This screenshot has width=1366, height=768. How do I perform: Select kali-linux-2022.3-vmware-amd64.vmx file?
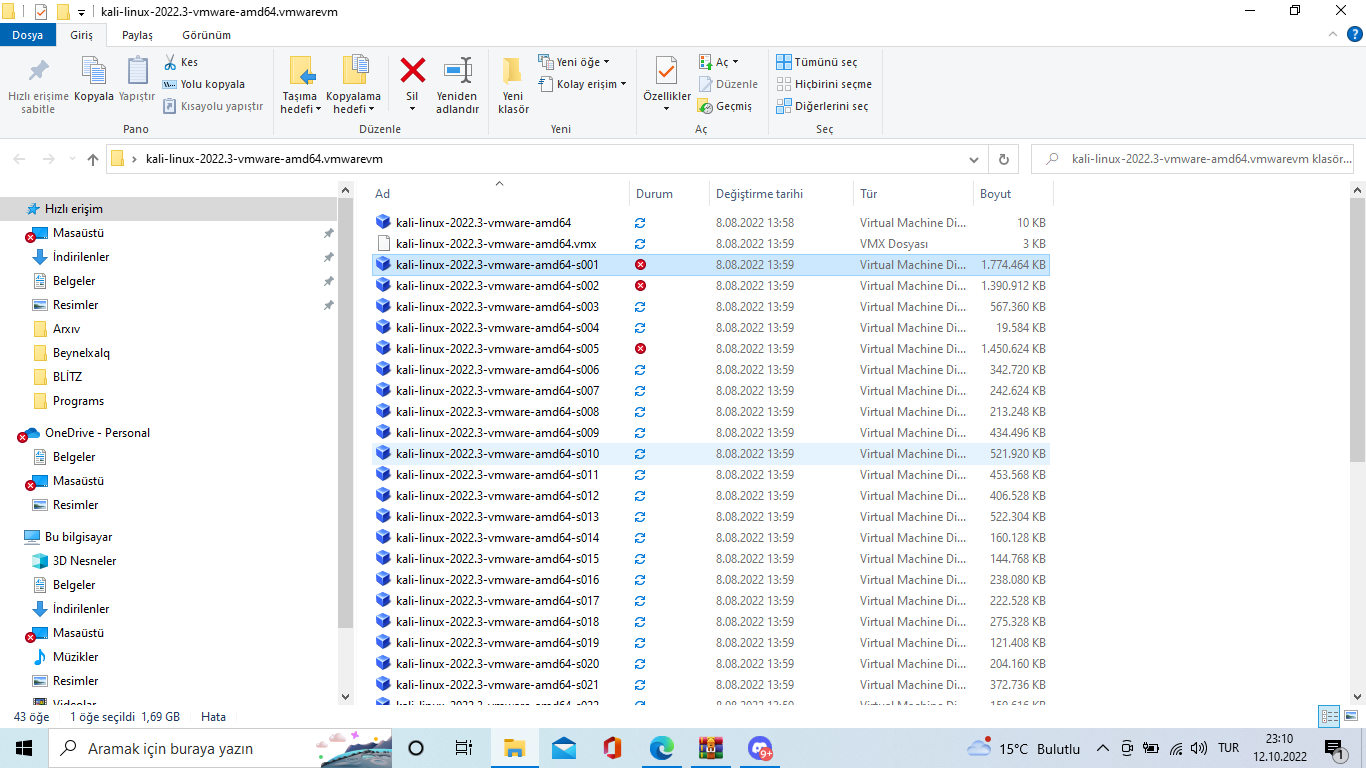(x=711, y=244)
